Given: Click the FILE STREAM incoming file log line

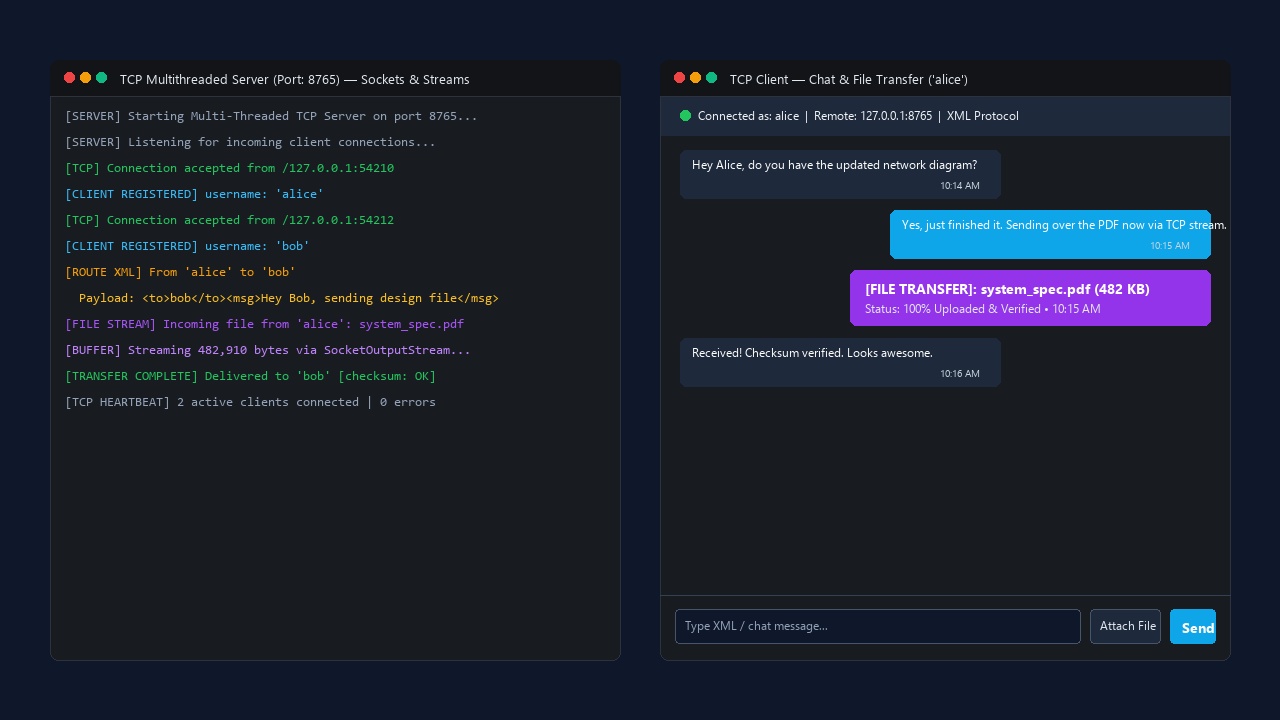Looking at the screenshot, I should [264, 324].
